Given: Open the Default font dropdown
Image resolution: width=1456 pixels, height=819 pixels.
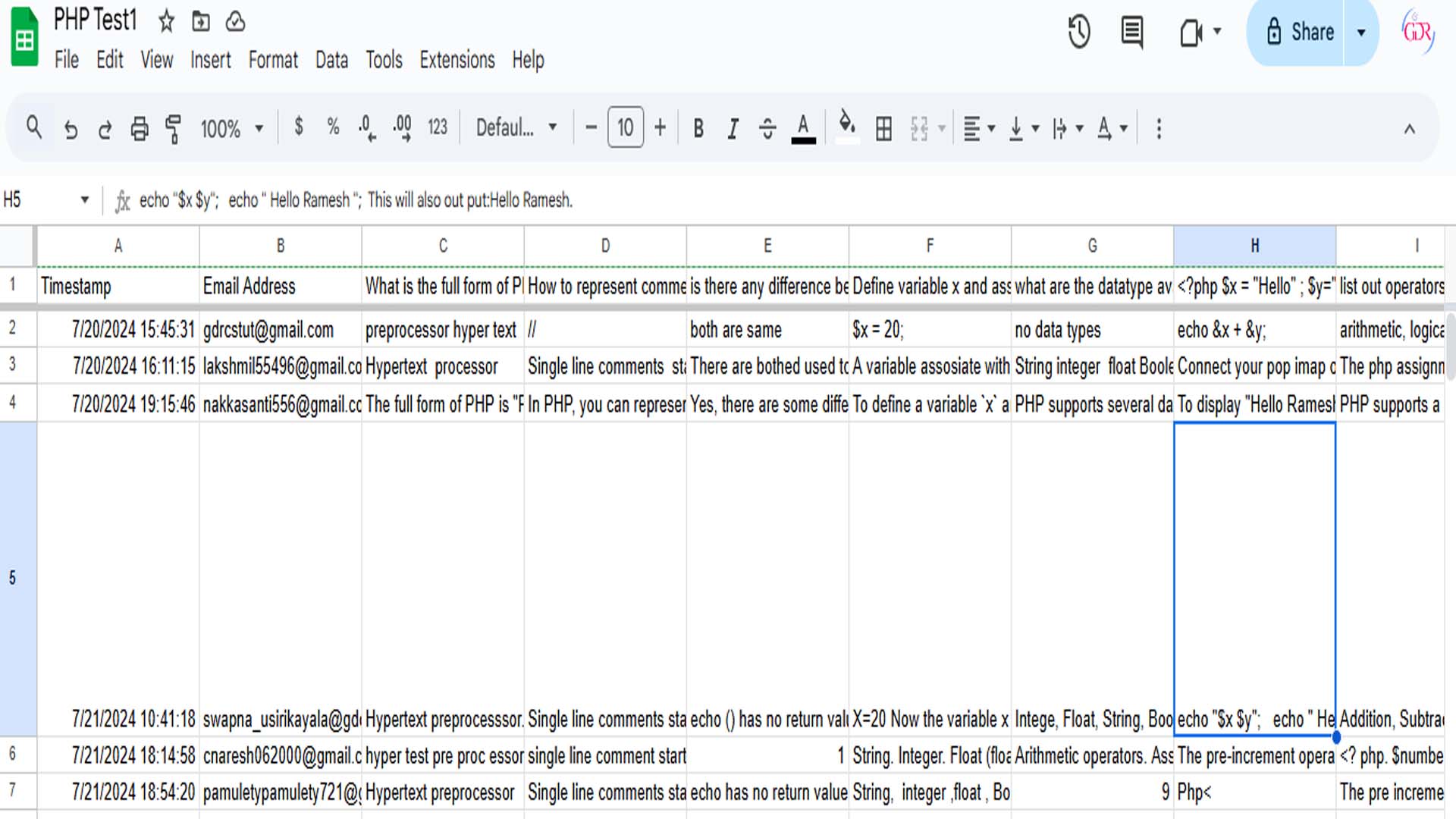Looking at the screenshot, I should coord(516,127).
